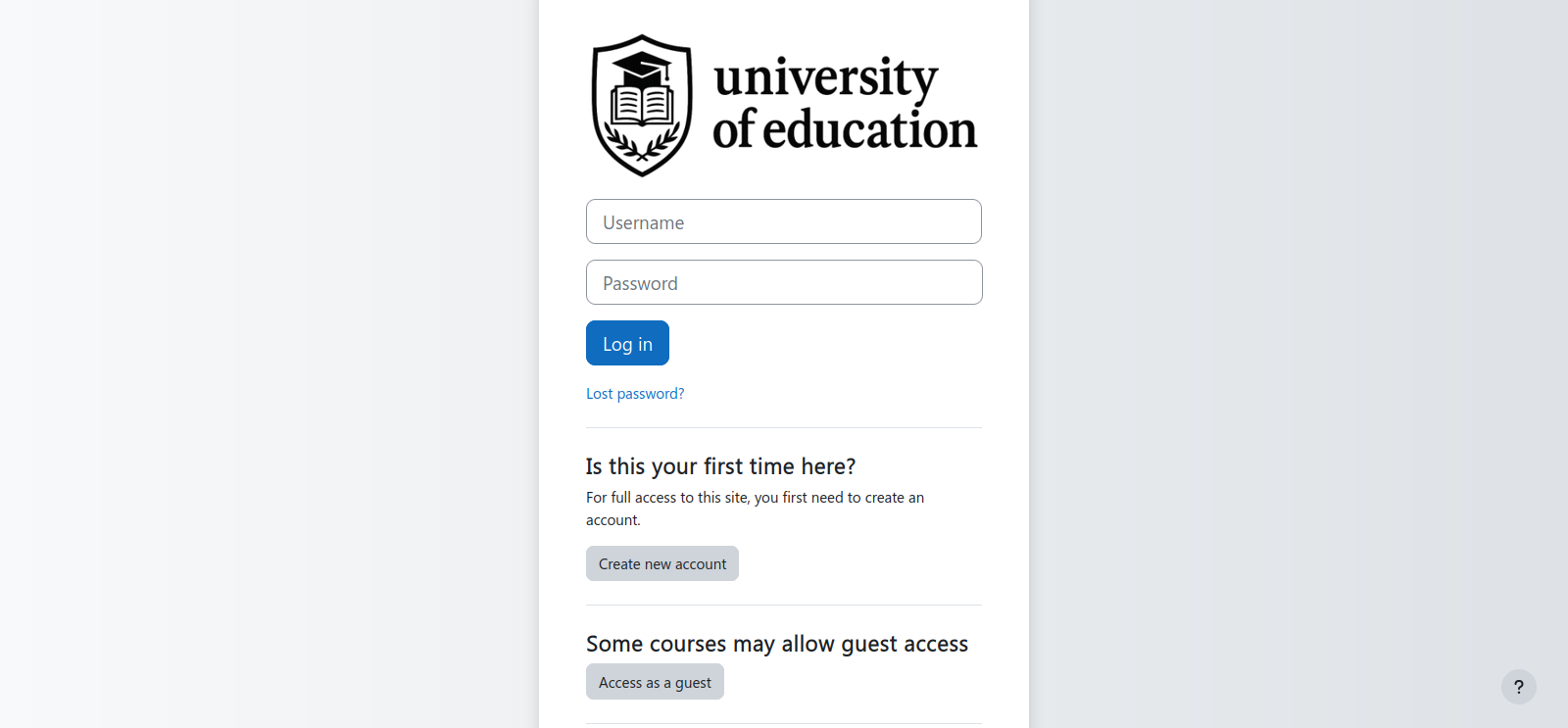Click the "Some courses may allow guest access" heading
This screenshot has height=728, width=1568.
(776, 644)
